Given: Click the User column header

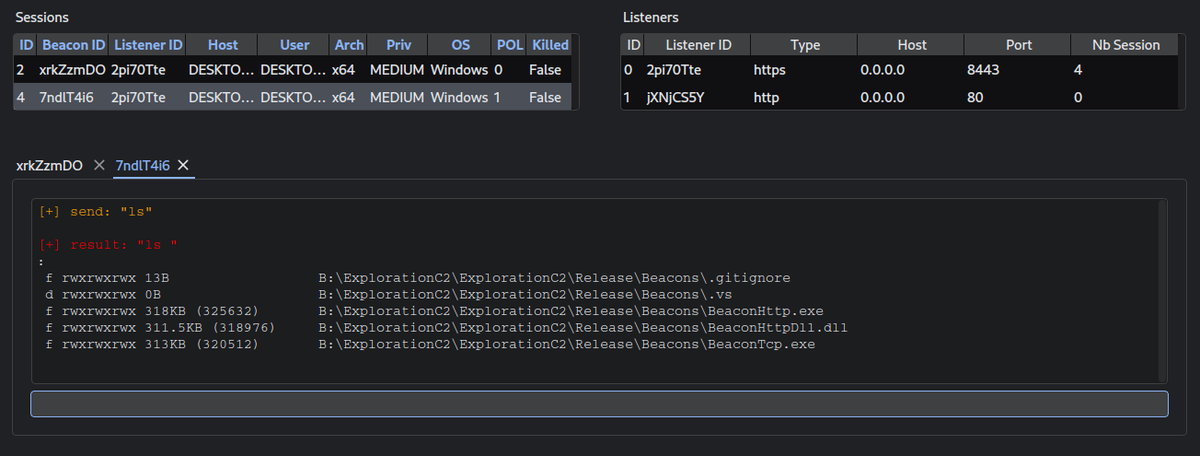Looking at the screenshot, I should (x=294, y=45).
